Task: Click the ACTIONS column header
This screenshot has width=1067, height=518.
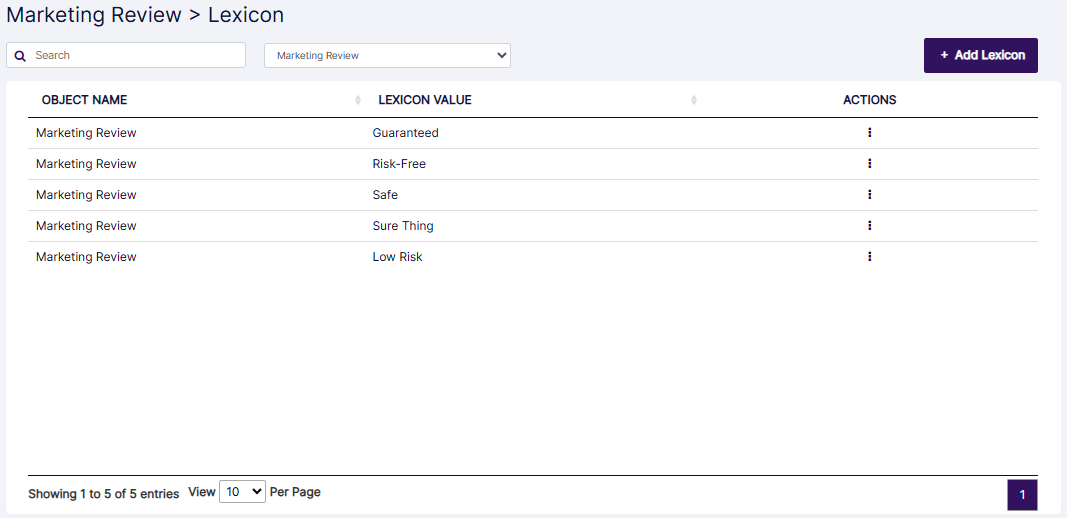Action: tap(869, 100)
